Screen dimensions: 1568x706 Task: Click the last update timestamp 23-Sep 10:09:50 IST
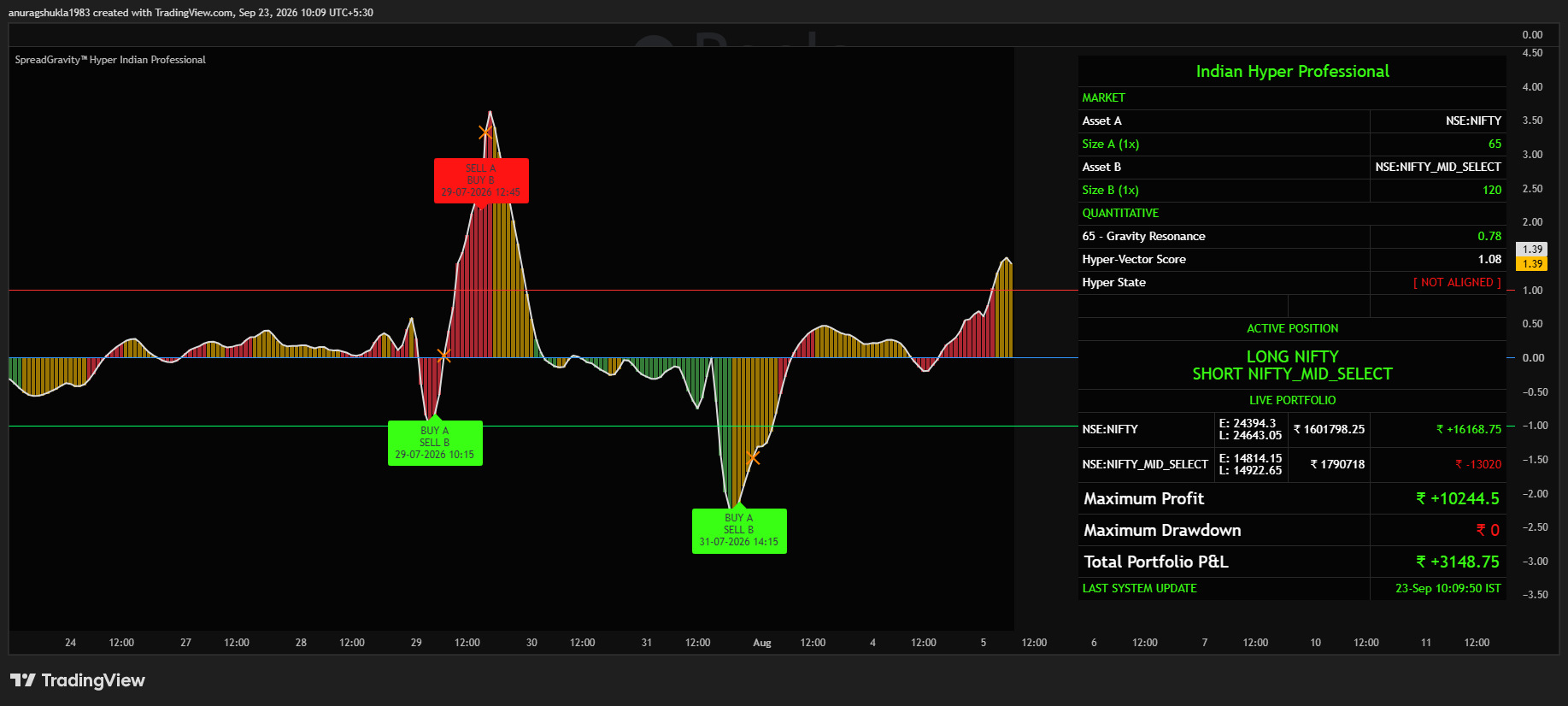tap(1448, 589)
